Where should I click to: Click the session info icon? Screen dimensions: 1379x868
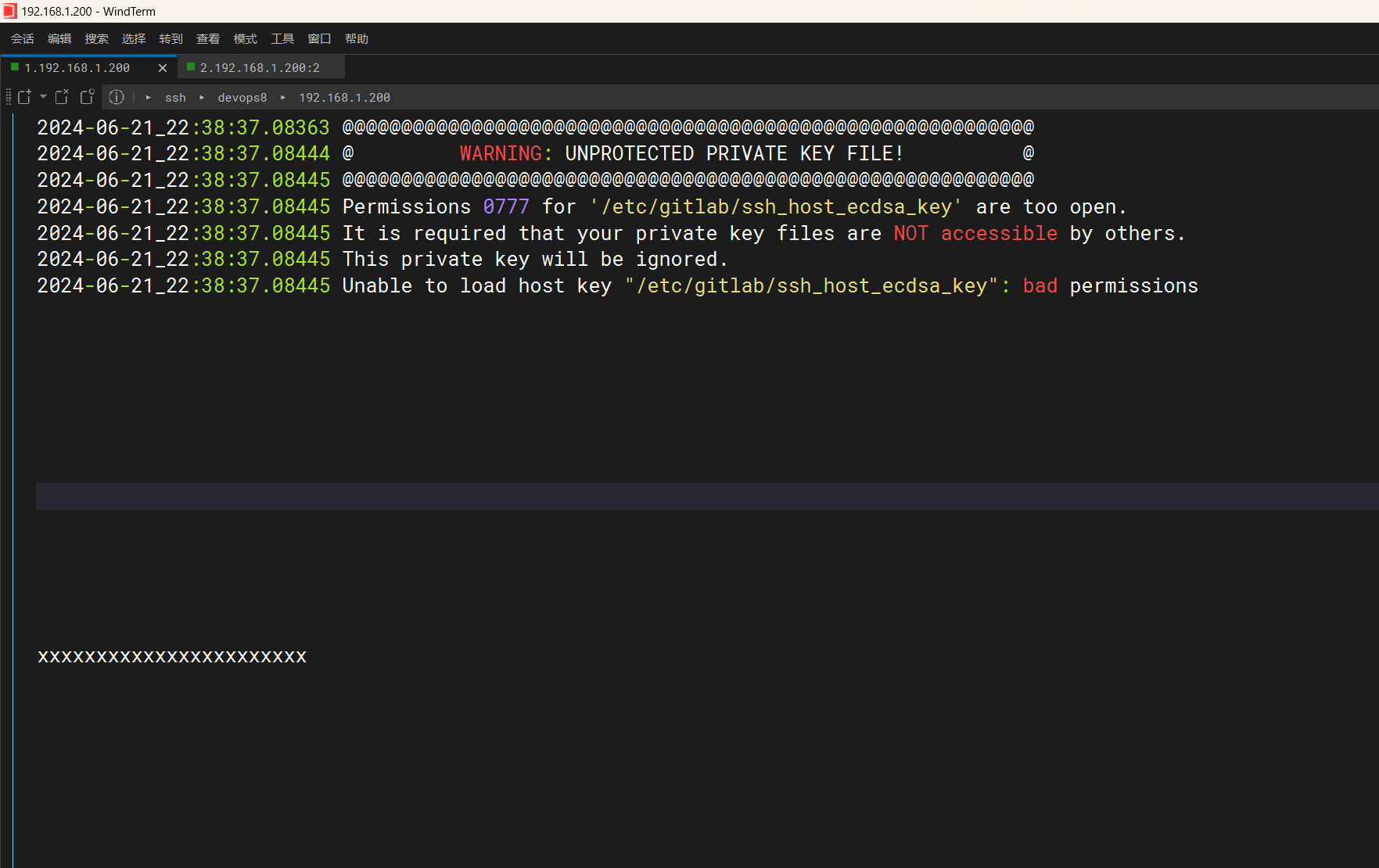click(x=117, y=97)
